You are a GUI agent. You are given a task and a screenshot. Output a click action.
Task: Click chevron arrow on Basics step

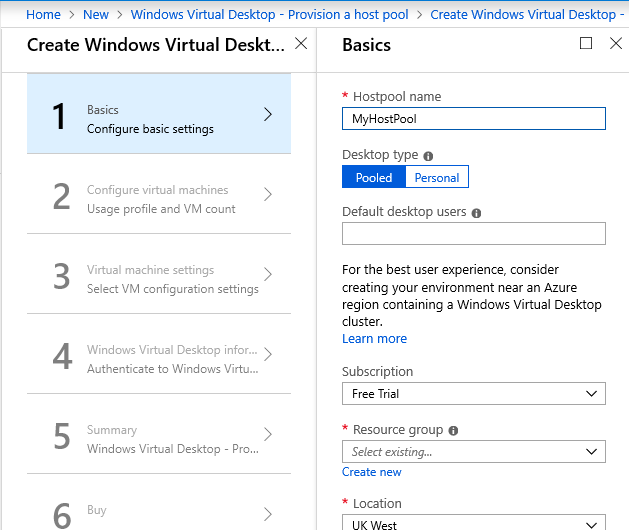268,114
